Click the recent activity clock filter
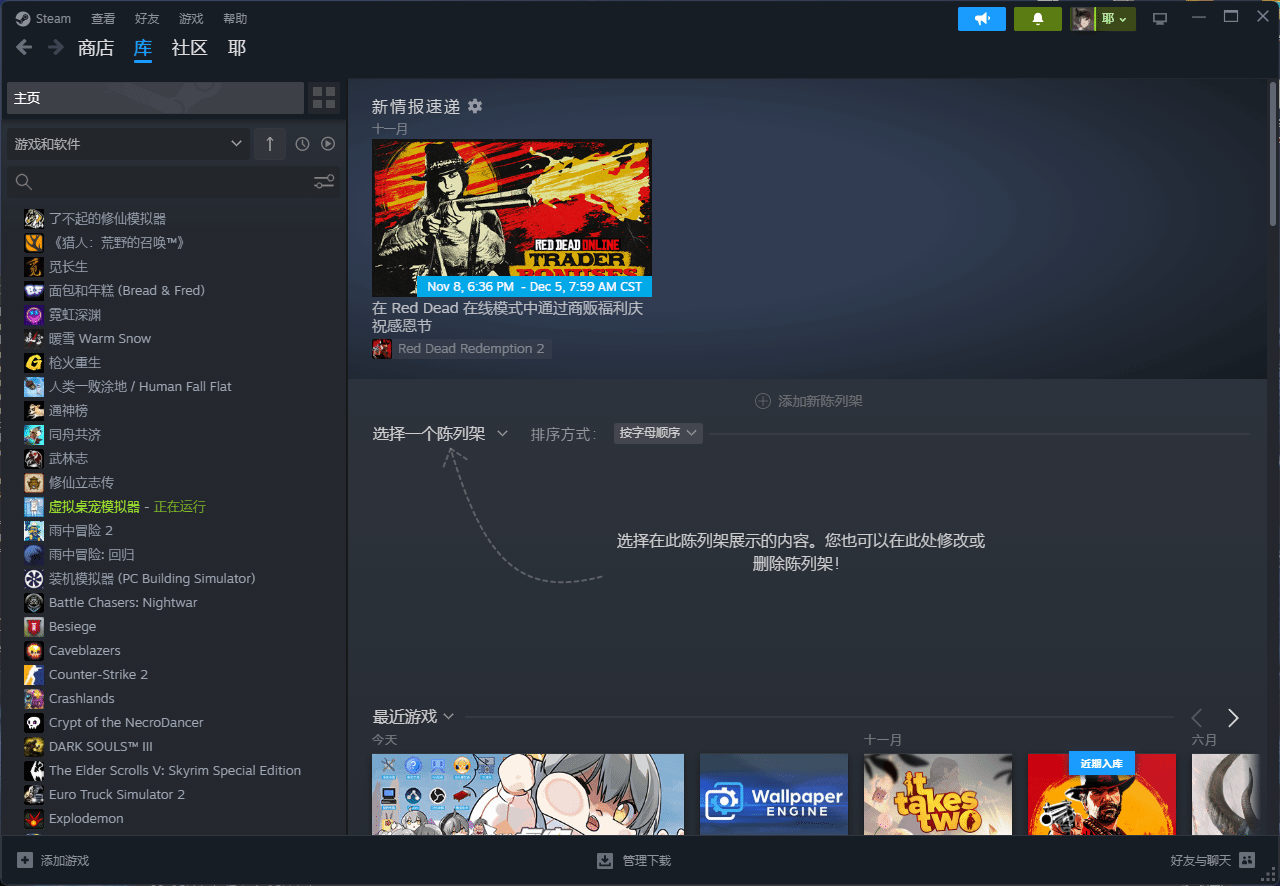The width and height of the screenshot is (1280, 886). pos(303,144)
